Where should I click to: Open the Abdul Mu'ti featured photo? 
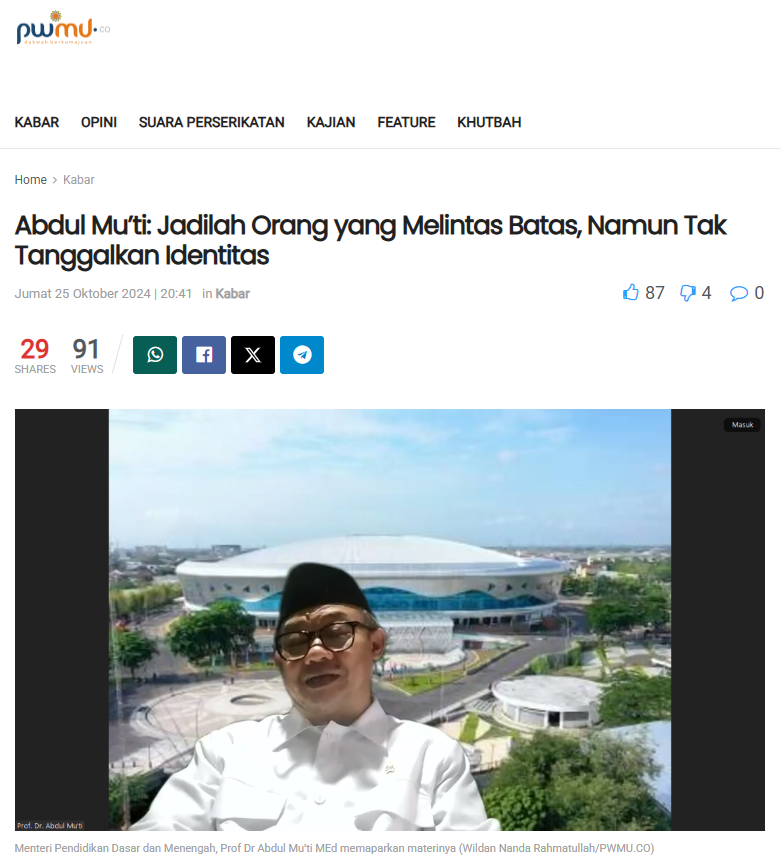tap(390, 620)
